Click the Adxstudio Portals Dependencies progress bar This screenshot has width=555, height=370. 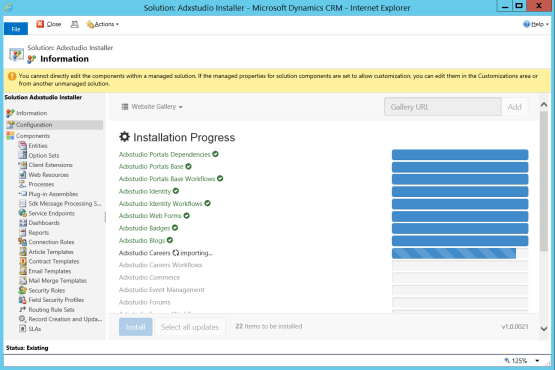(x=460, y=155)
